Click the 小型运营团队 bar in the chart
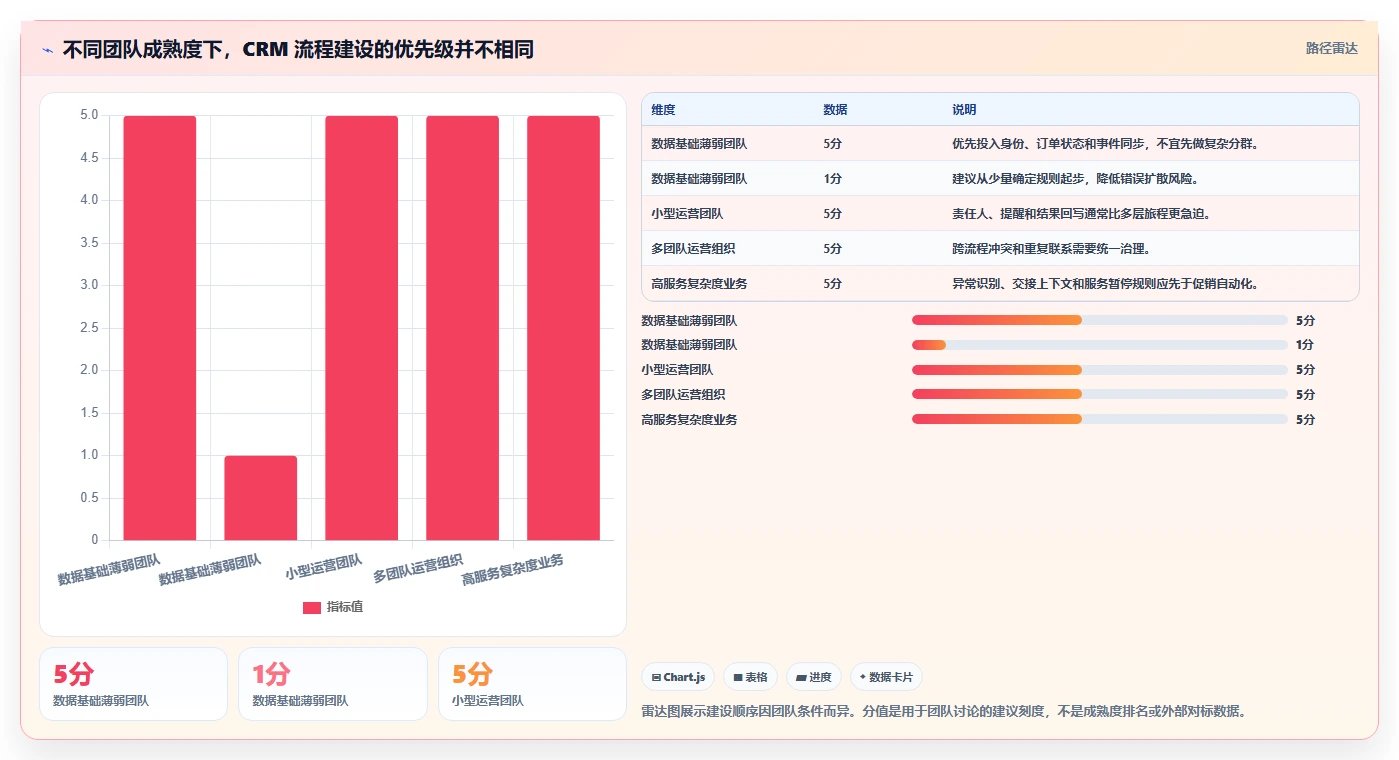 click(x=361, y=328)
